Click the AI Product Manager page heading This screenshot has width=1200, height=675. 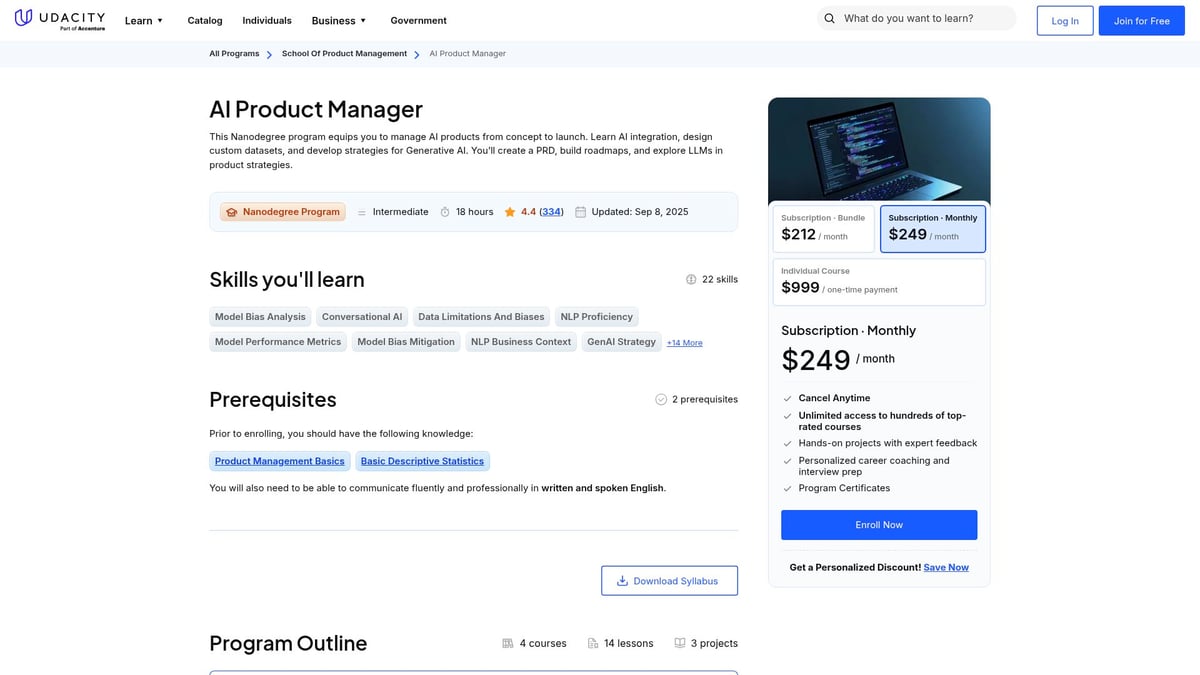pos(316,109)
